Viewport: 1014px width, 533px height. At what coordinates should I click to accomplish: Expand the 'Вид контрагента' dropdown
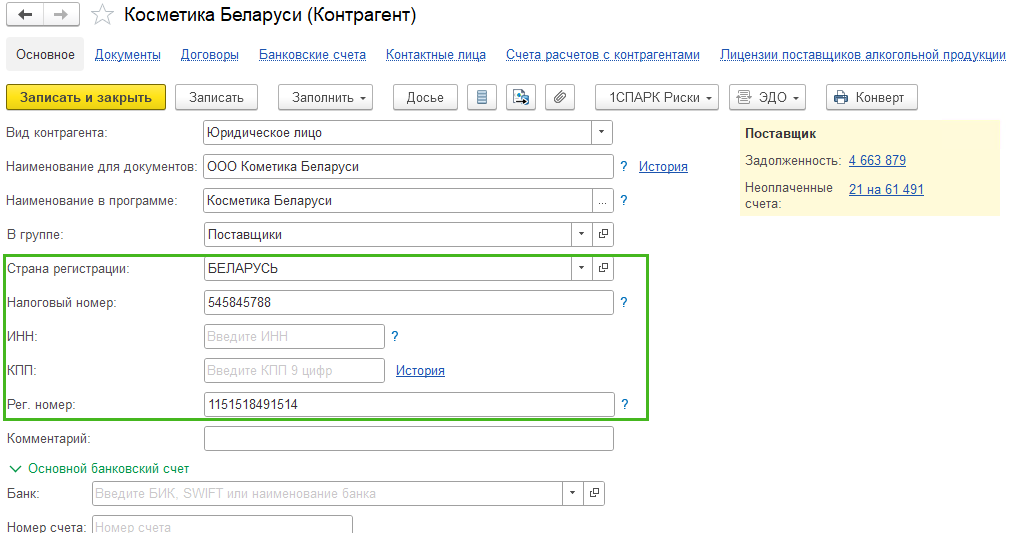point(601,133)
